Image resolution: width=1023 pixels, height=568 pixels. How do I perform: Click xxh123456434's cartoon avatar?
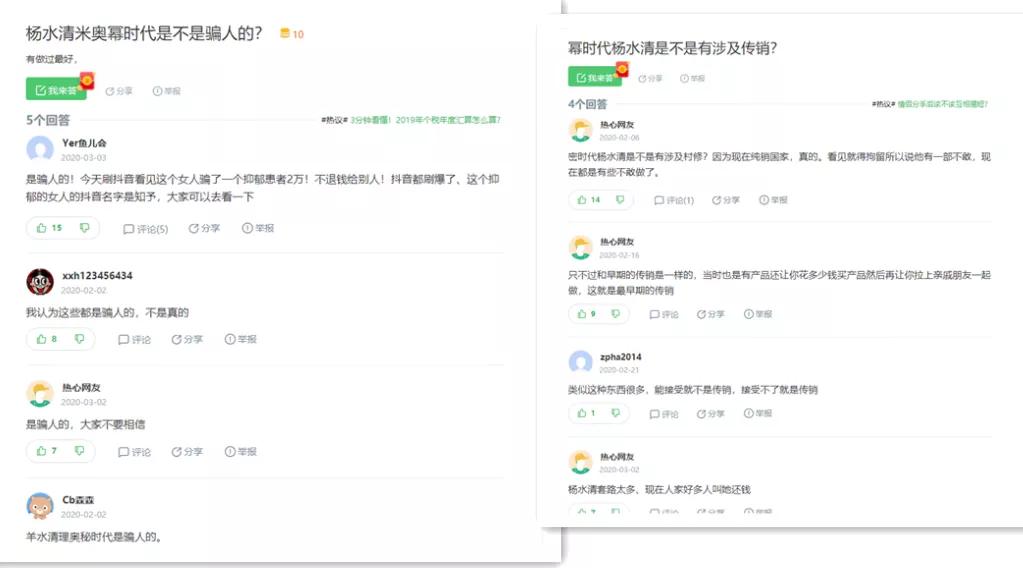40,282
